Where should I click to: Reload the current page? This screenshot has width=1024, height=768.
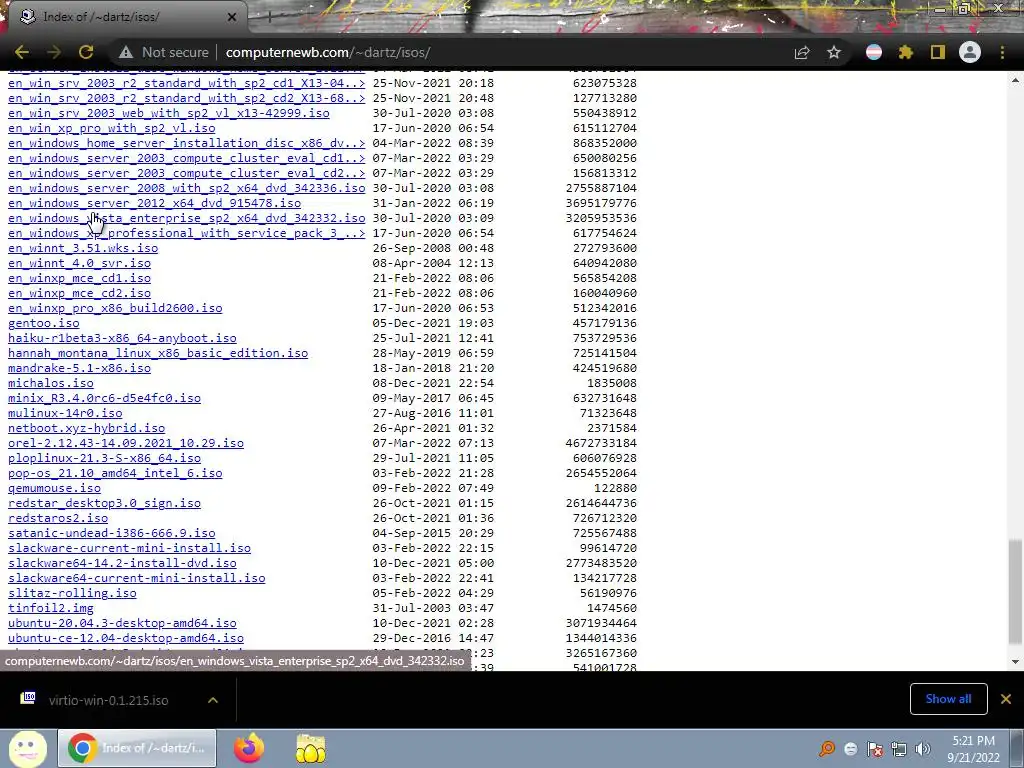click(86, 52)
